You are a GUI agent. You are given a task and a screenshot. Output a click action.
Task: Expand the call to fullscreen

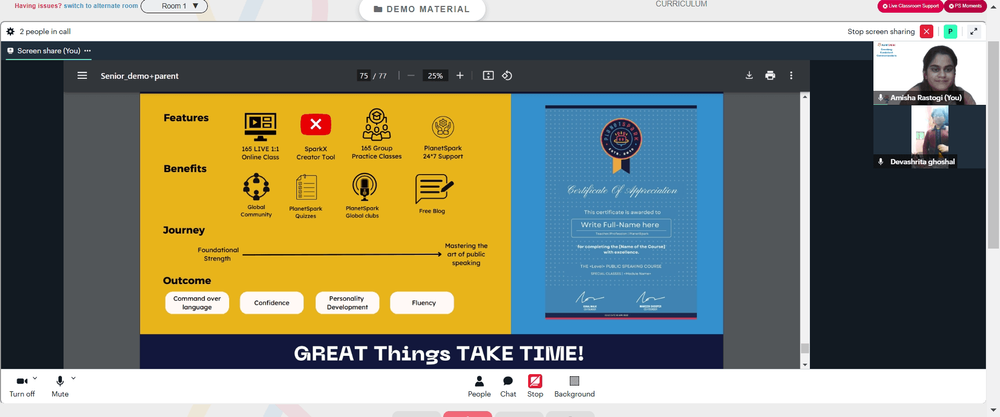pyautogui.click(x=974, y=31)
